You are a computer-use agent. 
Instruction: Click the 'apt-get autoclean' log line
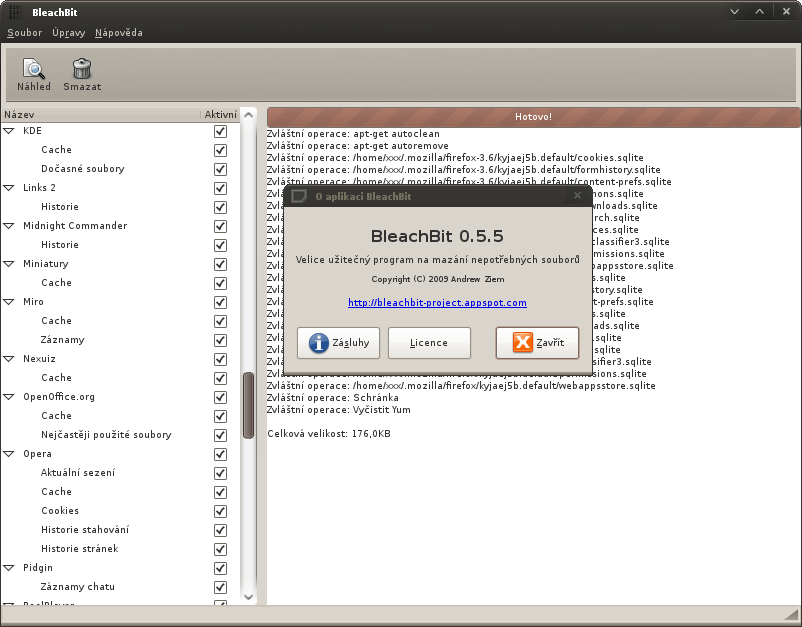tap(353, 134)
